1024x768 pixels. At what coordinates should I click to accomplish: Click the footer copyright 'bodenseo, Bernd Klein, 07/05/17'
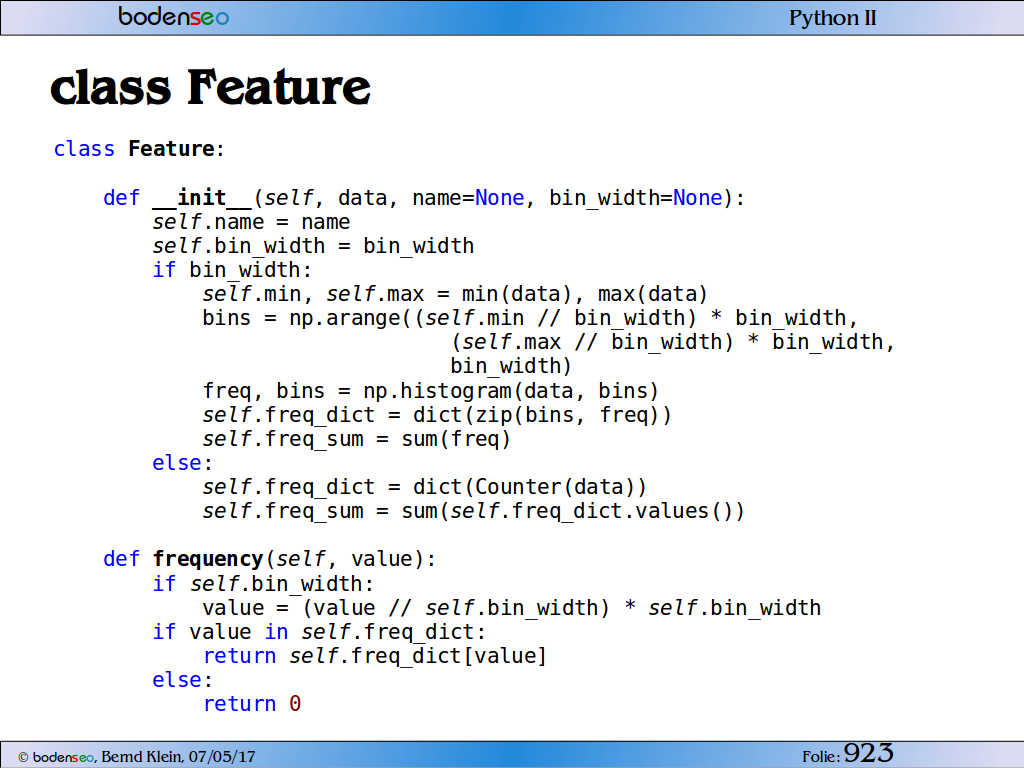[x=136, y=757]
